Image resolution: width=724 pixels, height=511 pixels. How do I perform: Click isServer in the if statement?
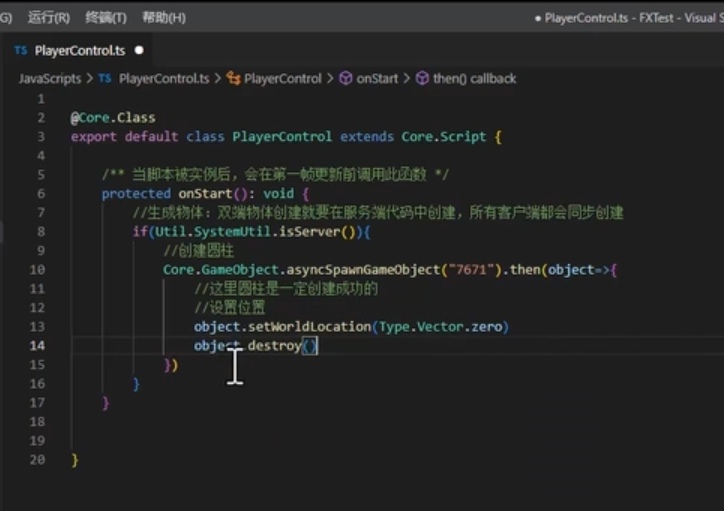tap(309, 231)
